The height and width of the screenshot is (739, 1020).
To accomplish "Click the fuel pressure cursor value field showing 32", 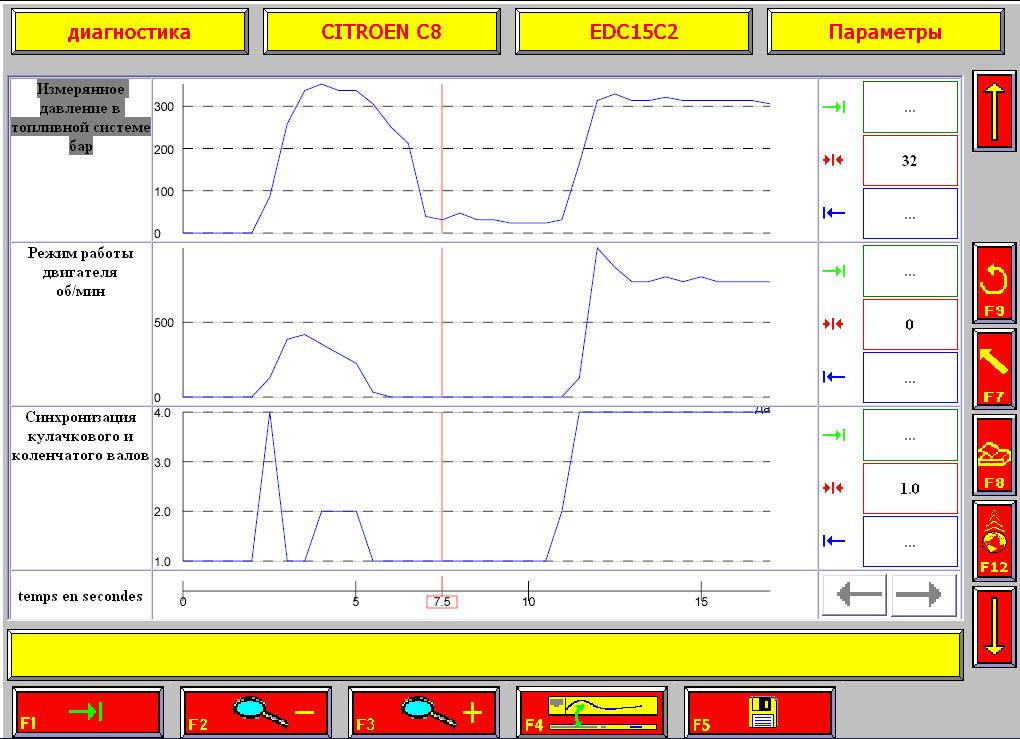I will coord(909,160).
